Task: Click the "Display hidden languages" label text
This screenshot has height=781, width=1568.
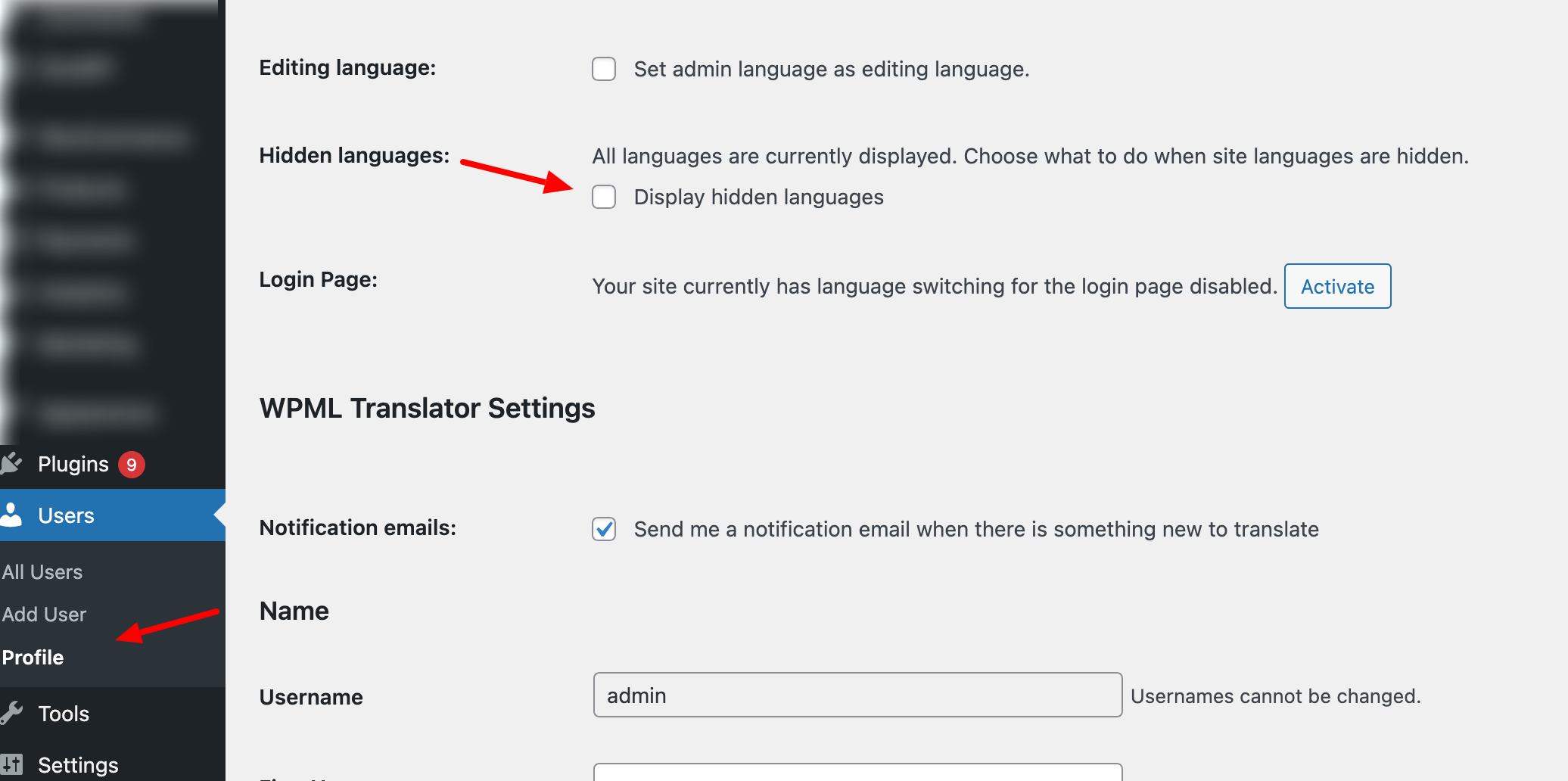Action: (x=758, y=197)
